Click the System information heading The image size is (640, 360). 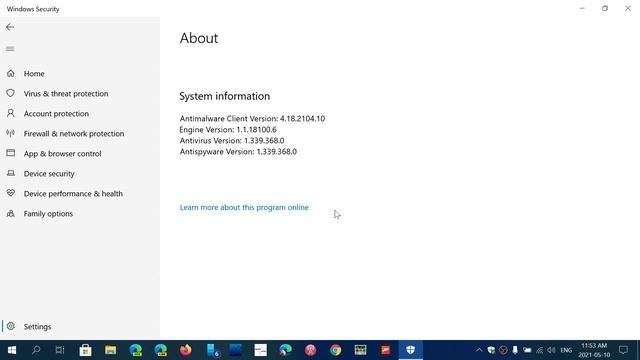click(224, 96)
